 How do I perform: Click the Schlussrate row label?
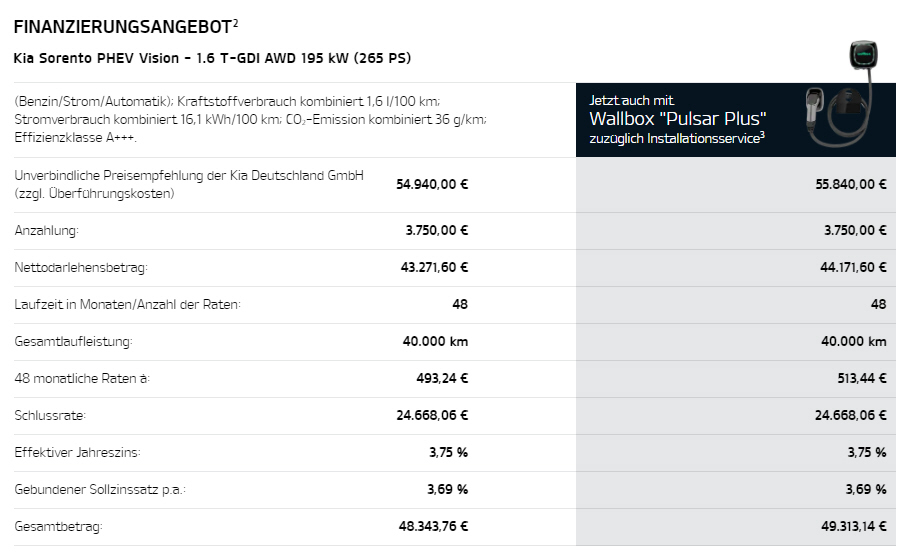pos(50,415)
